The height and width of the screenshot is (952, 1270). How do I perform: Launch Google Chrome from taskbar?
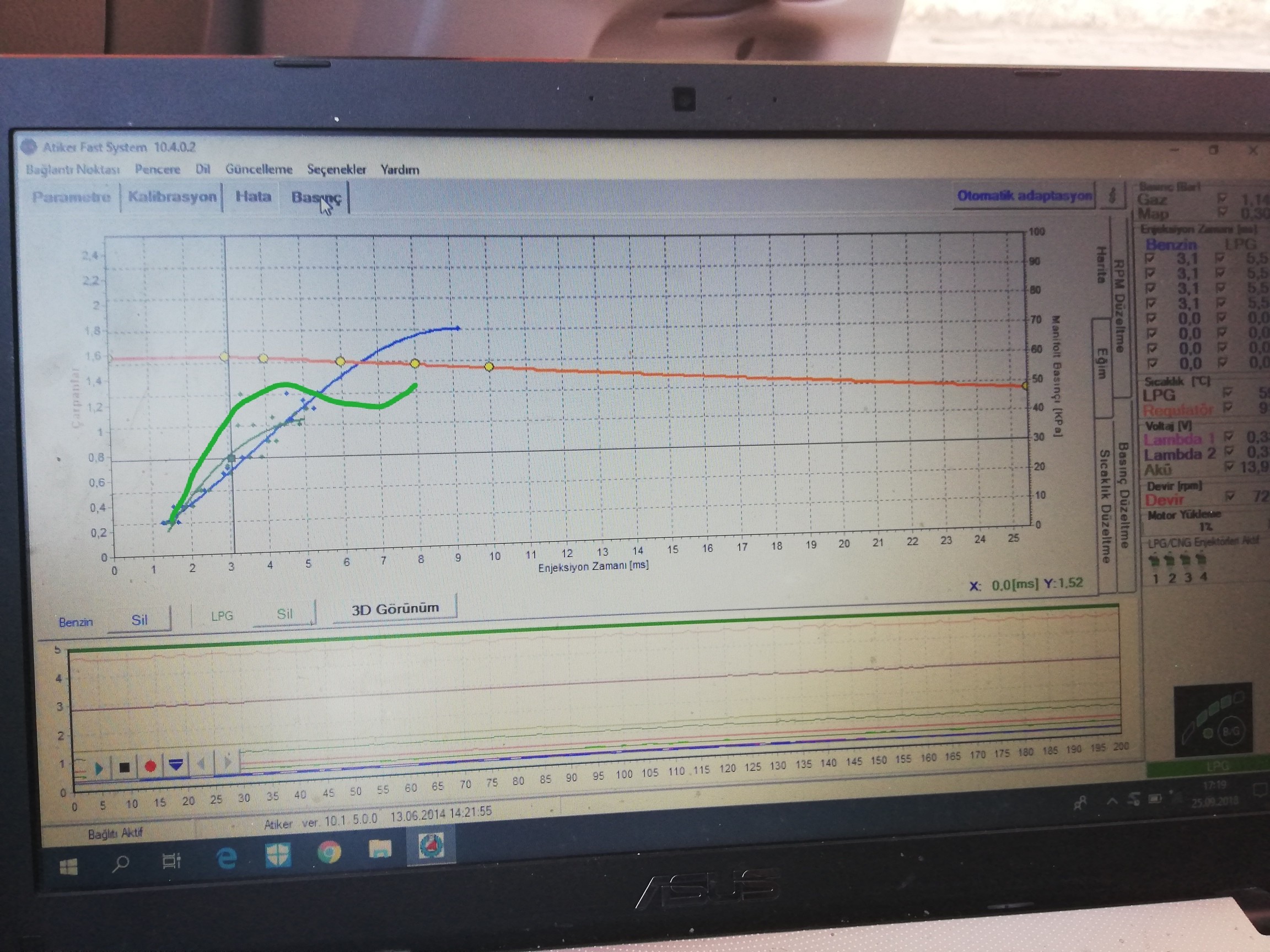click(329, 852)
